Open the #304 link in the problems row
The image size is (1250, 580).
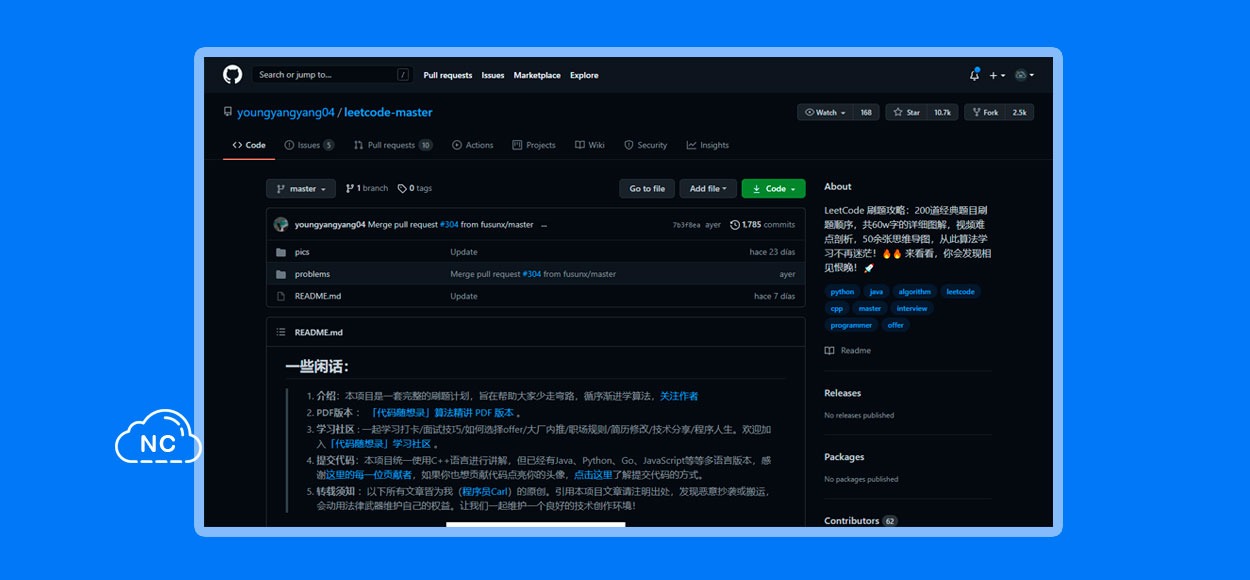click(531, 274)
